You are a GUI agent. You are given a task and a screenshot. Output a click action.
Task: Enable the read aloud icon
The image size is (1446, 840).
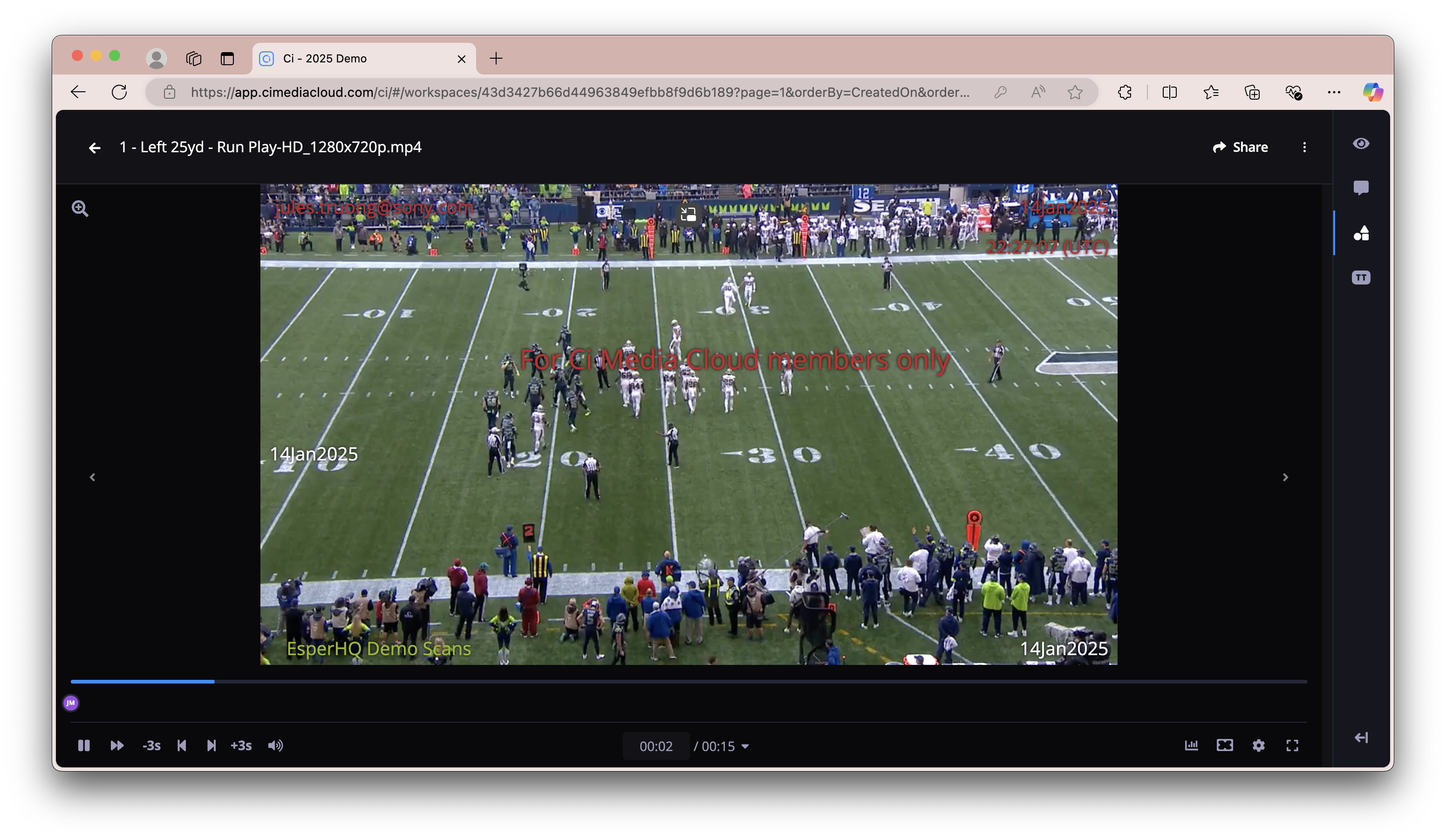[x=1037, y=92]
